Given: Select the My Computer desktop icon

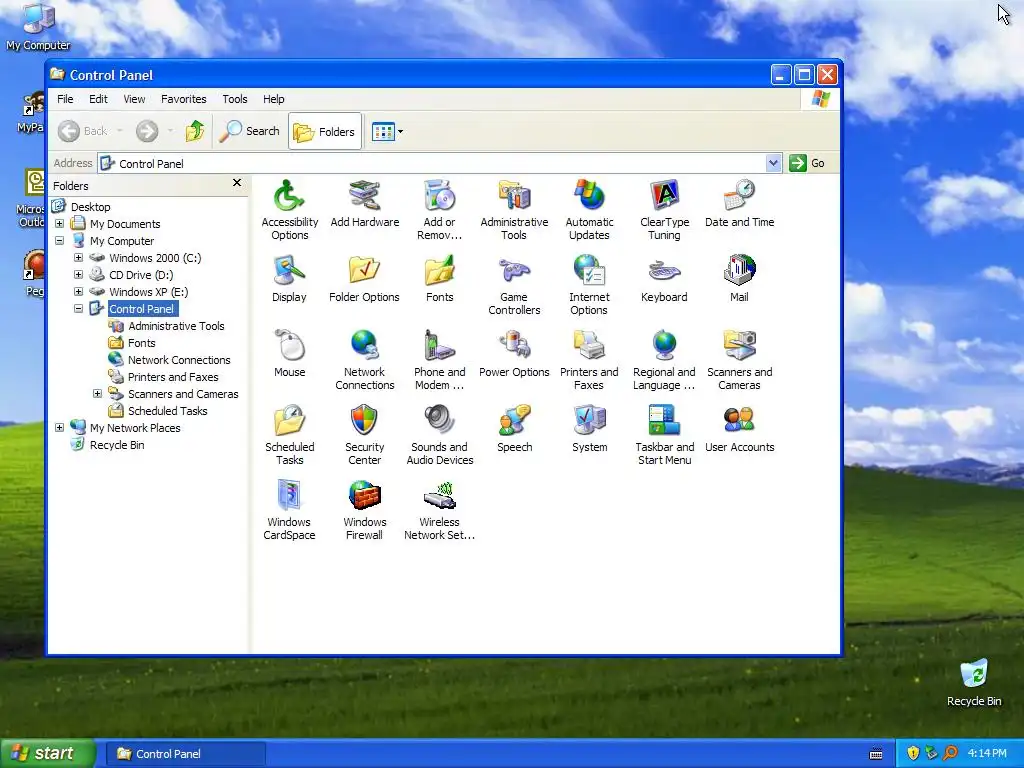Looking at the screenshot, I should tap(38, 27).
